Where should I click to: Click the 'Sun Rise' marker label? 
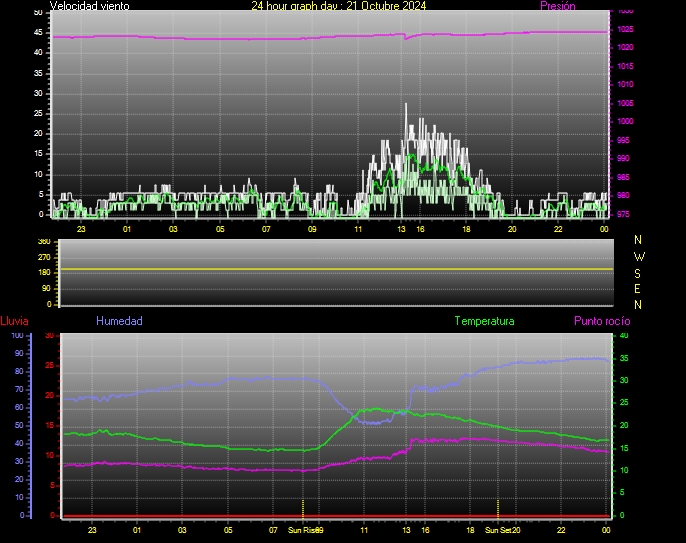[x=302, y=530]
